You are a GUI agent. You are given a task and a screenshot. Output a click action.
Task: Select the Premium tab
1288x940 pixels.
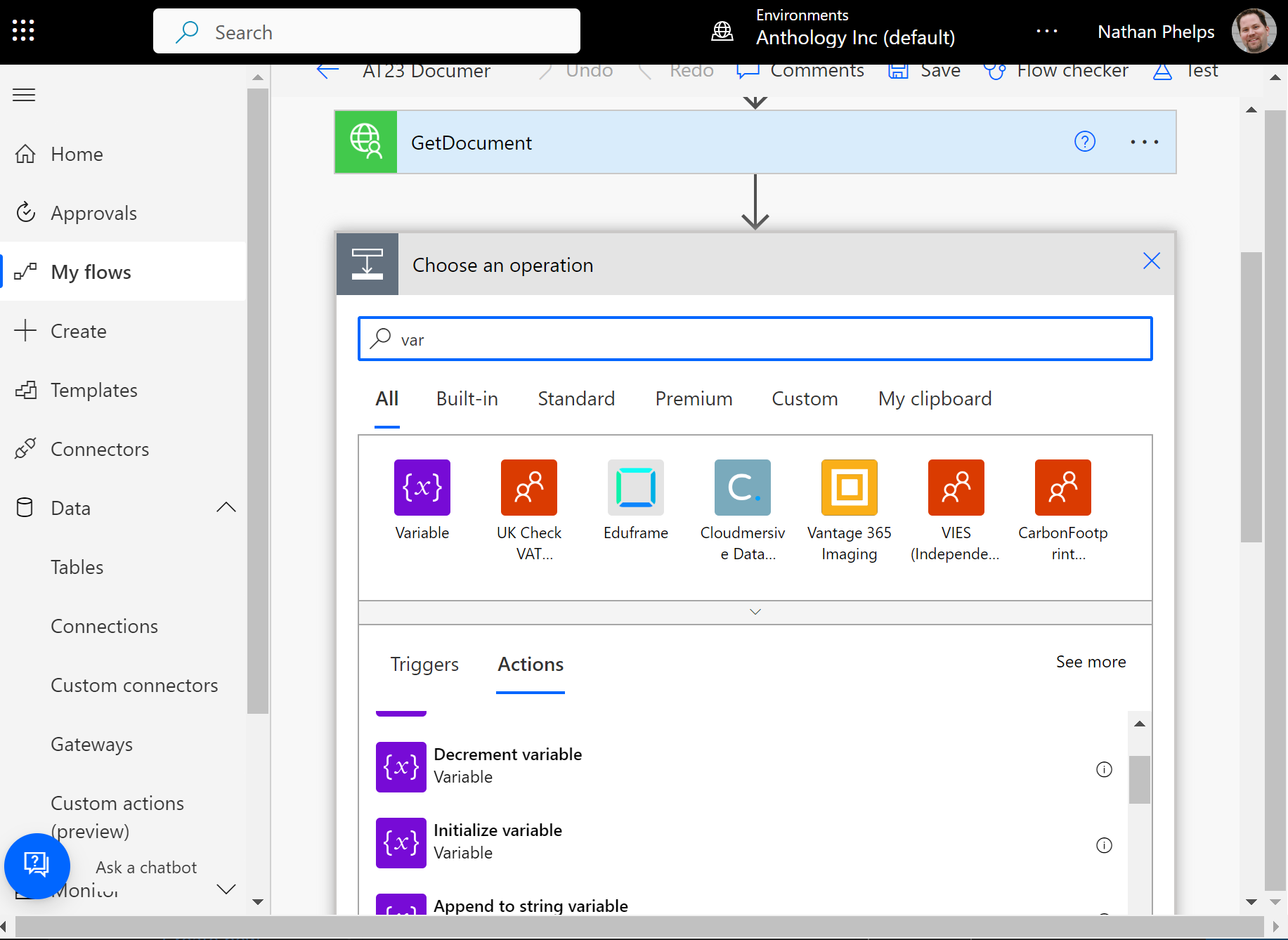point(694,399)
